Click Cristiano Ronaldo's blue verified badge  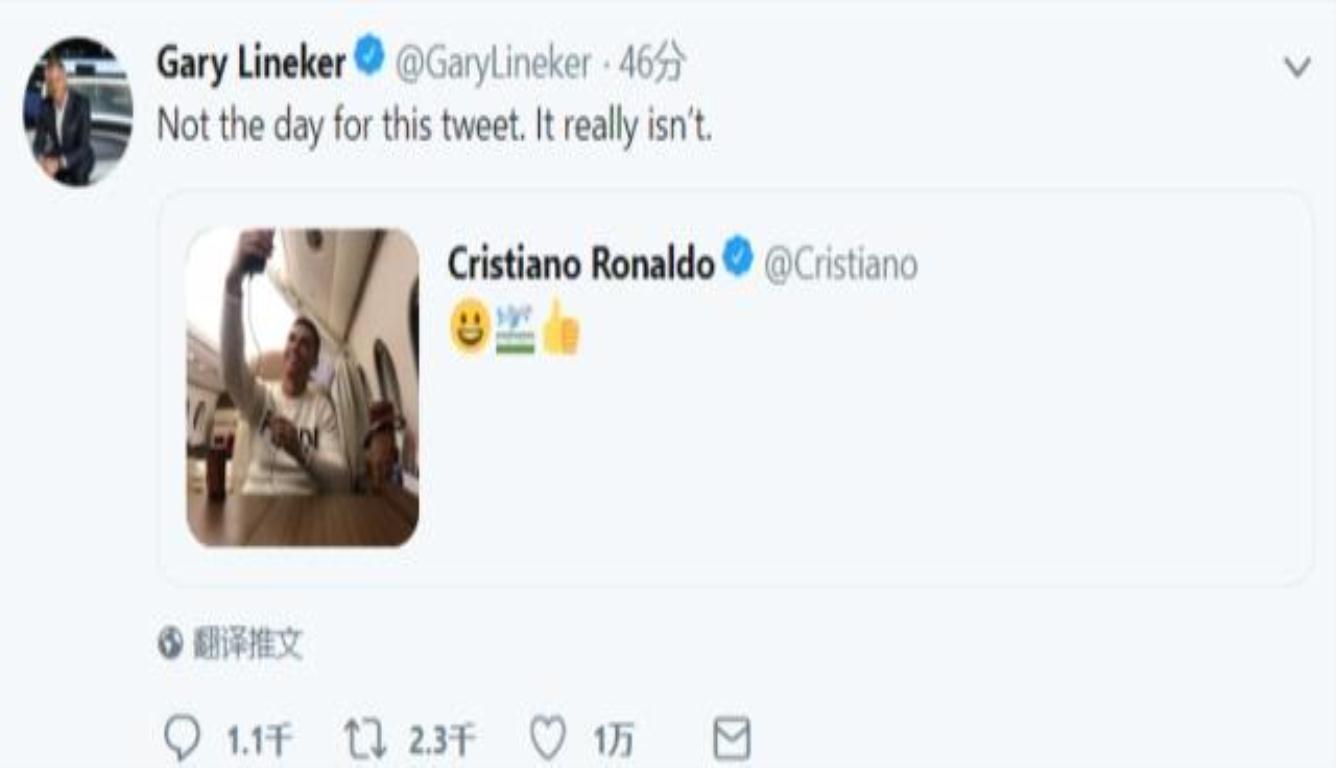point(738,260)
